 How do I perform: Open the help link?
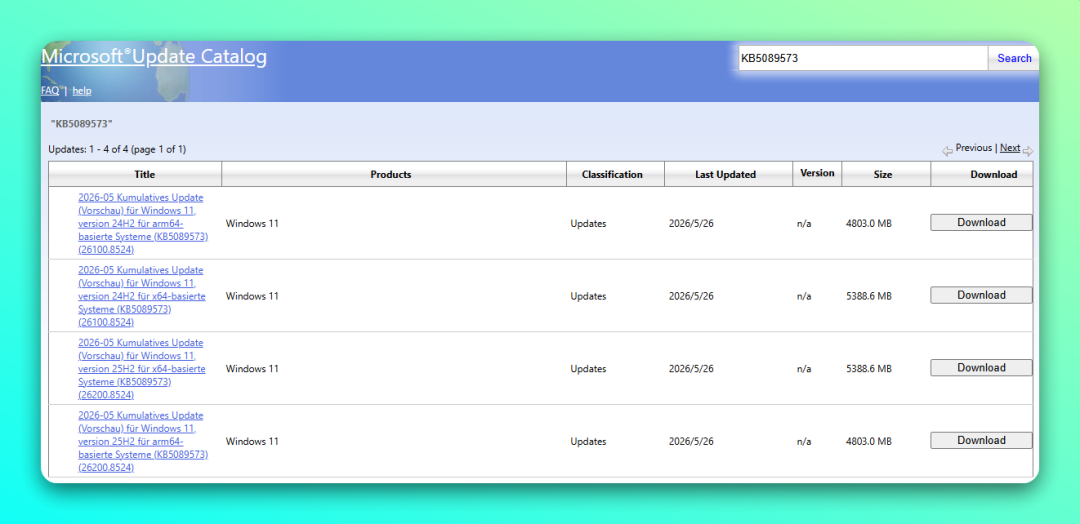tap(82, 91)
